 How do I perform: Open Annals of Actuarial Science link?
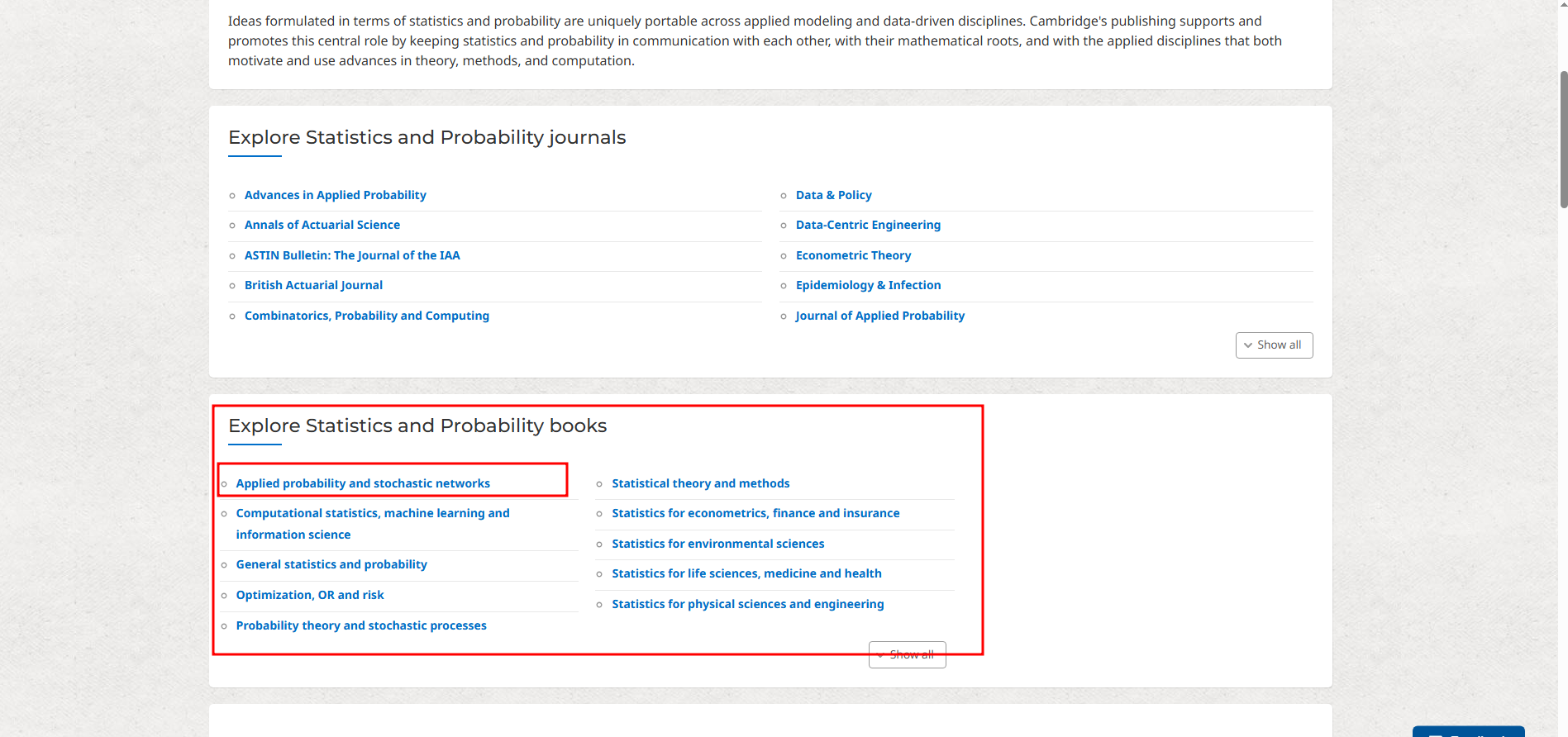(x=322, y=225)
